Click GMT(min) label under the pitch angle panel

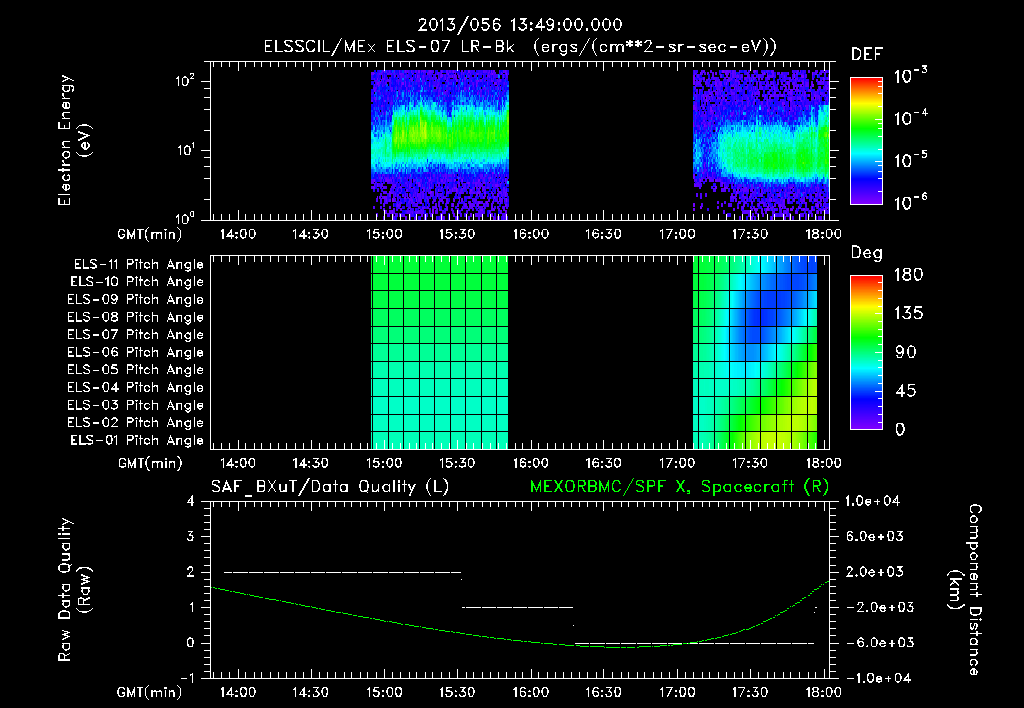(x=150, y=463)
